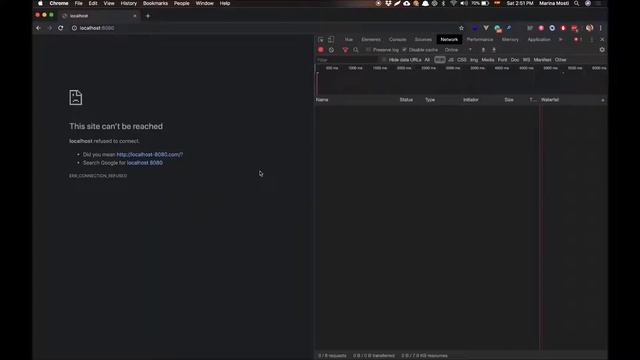Filter requests by Other
This screenshot has width=640, height=360.
pos(560,60)
